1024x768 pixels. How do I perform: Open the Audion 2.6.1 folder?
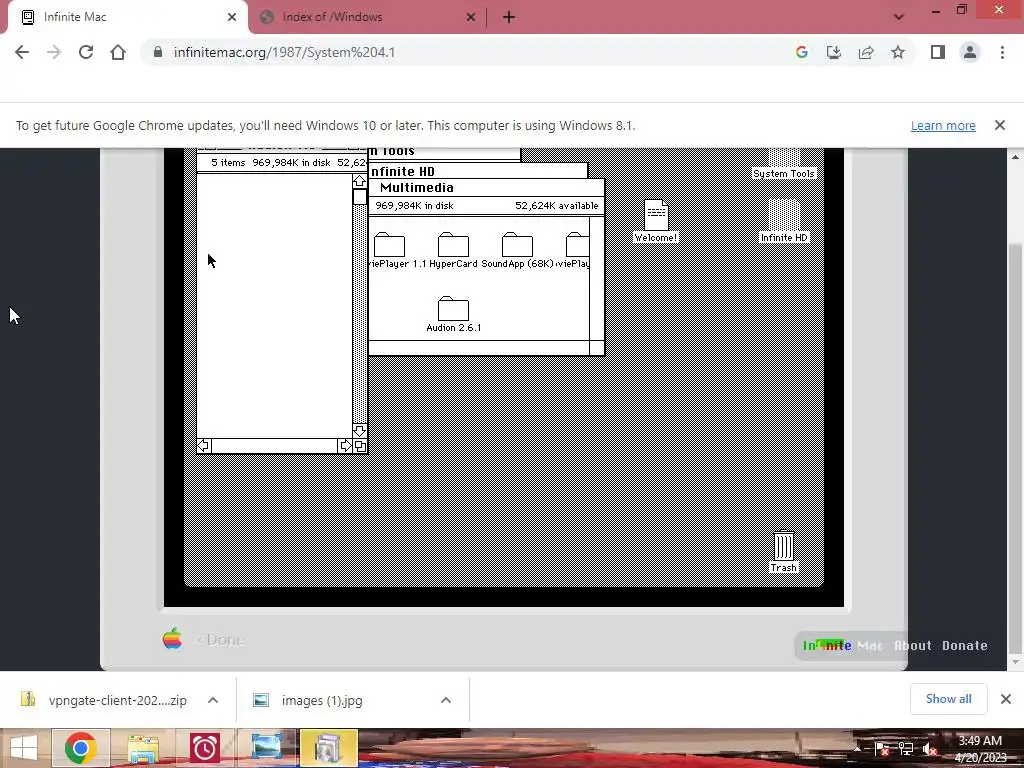(453, 310)
